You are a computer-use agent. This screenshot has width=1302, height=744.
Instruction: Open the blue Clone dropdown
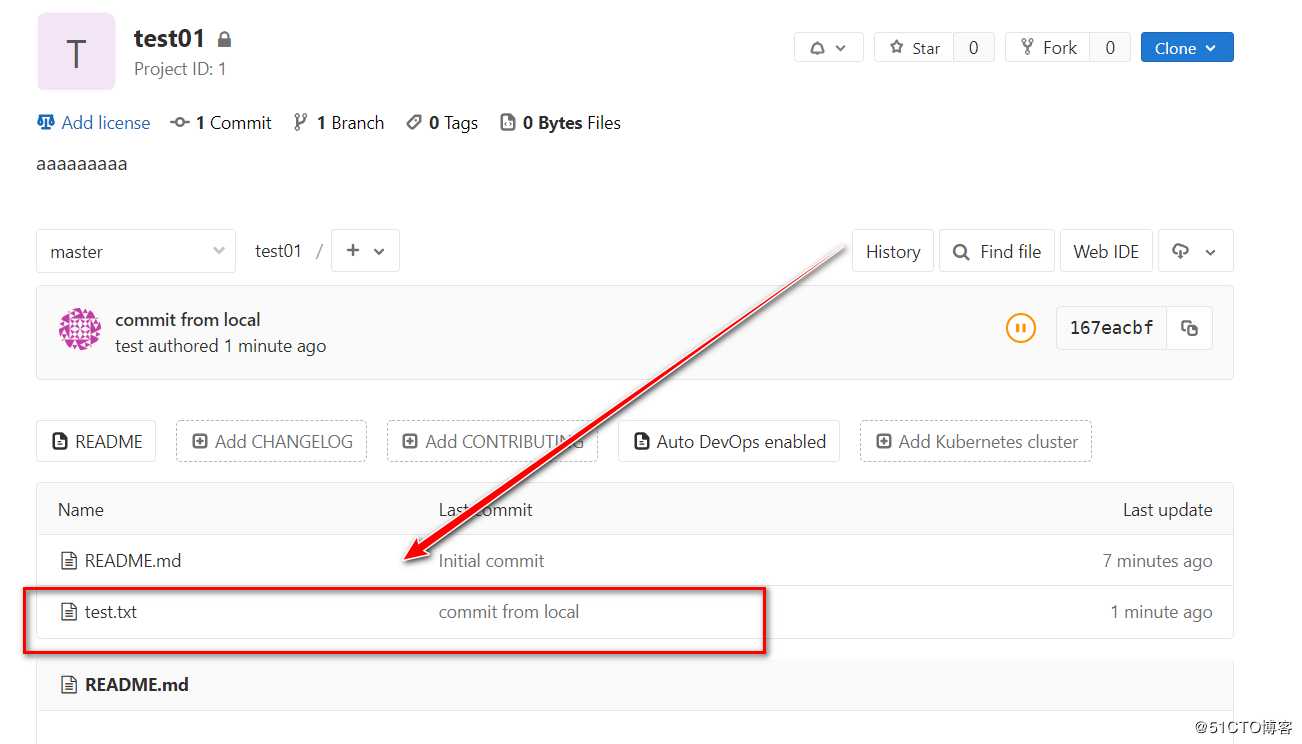coord(1187,48)
